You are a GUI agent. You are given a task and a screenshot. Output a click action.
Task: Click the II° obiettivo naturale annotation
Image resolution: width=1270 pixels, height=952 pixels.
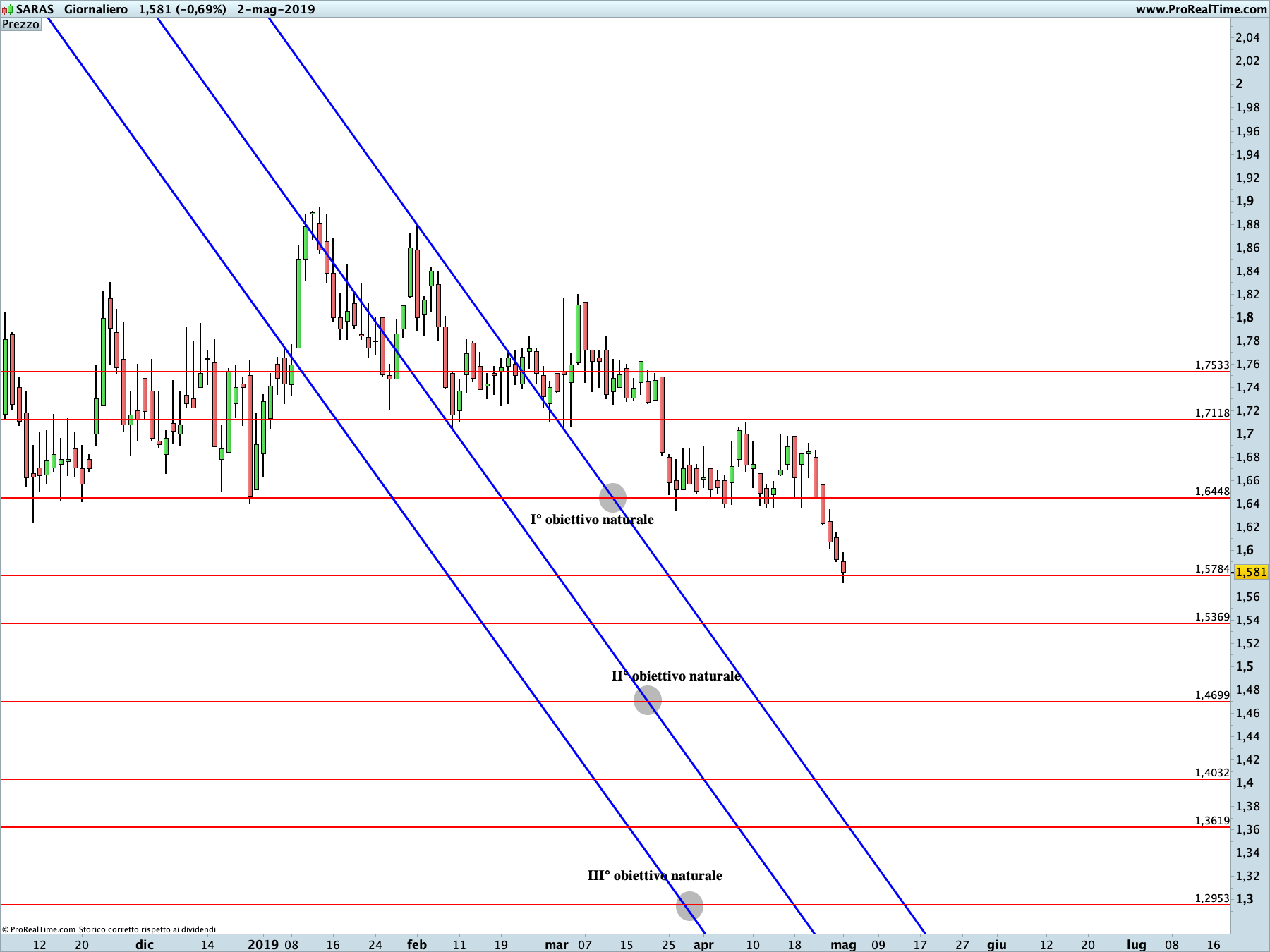coord(676,676)
